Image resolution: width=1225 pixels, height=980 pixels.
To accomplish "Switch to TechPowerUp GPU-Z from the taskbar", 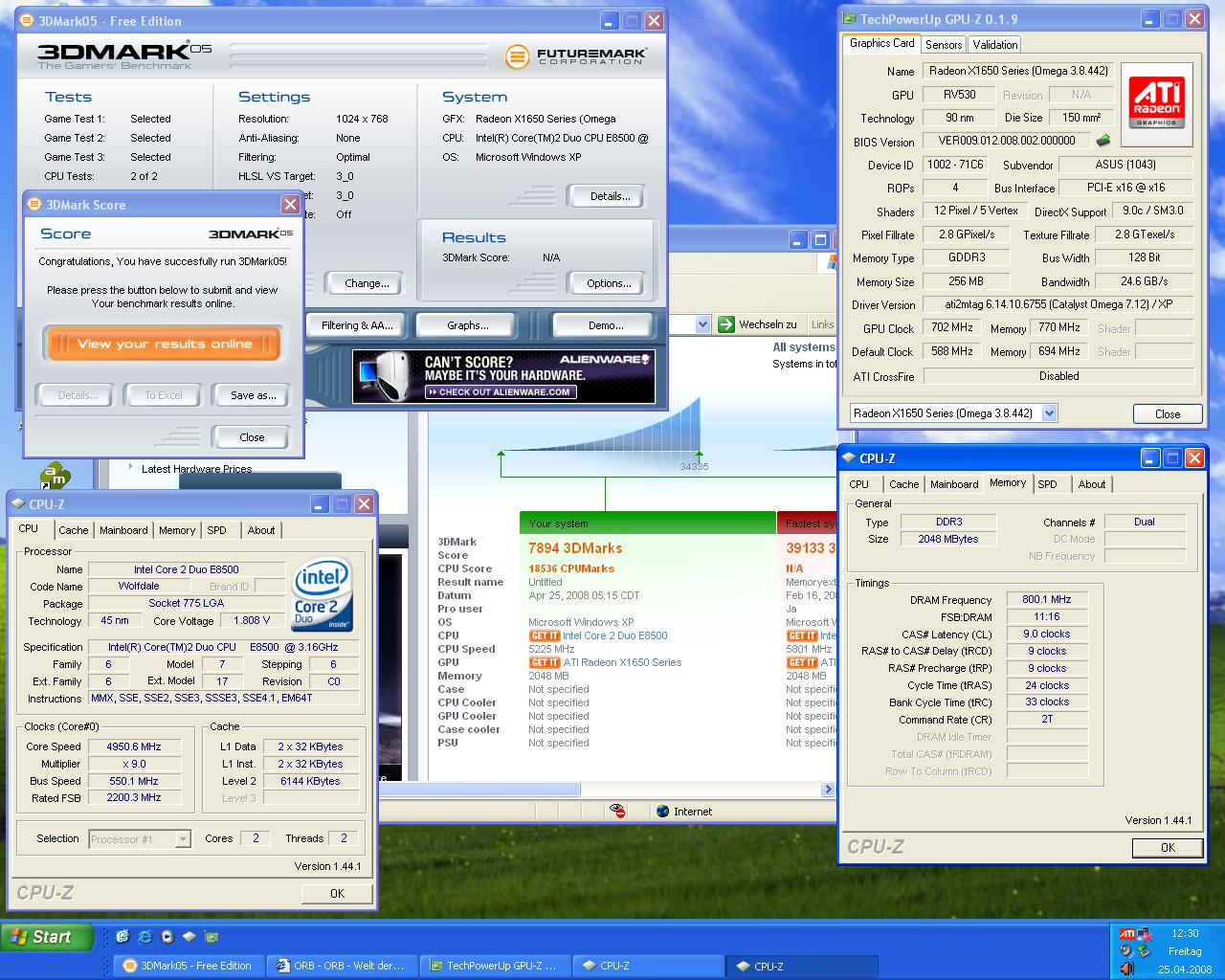I will (494, 966).
